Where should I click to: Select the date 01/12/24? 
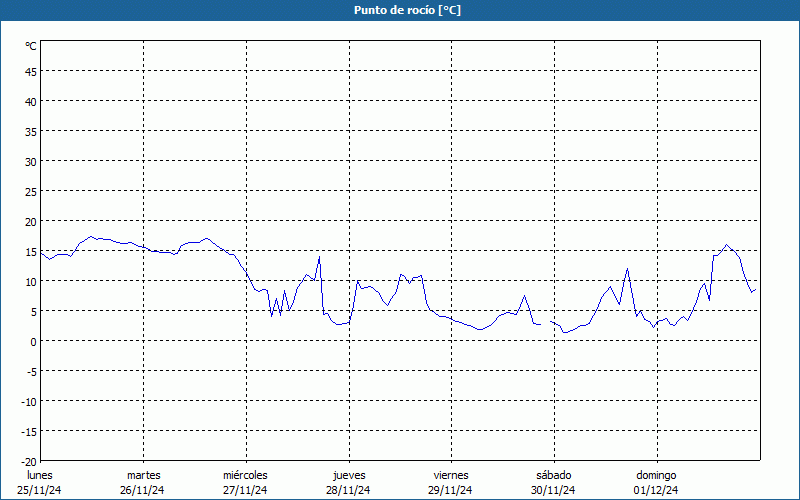pyautogui.click(x=656, y=490)
